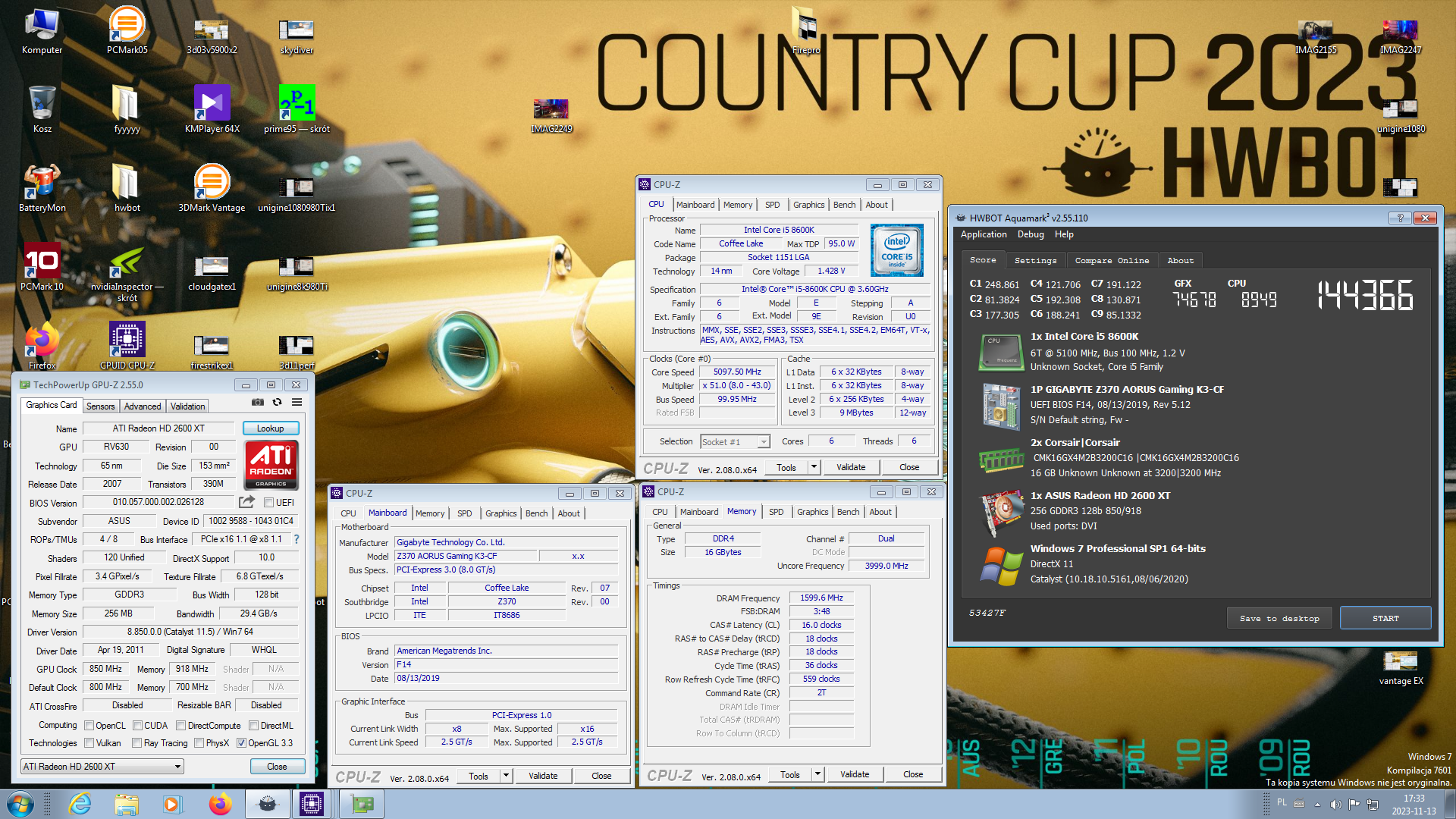The width and height of the screenshot is (1456, 819).
Task: Click the Intel Core i5 logo in CPU-Z
Action: [896, 250]
